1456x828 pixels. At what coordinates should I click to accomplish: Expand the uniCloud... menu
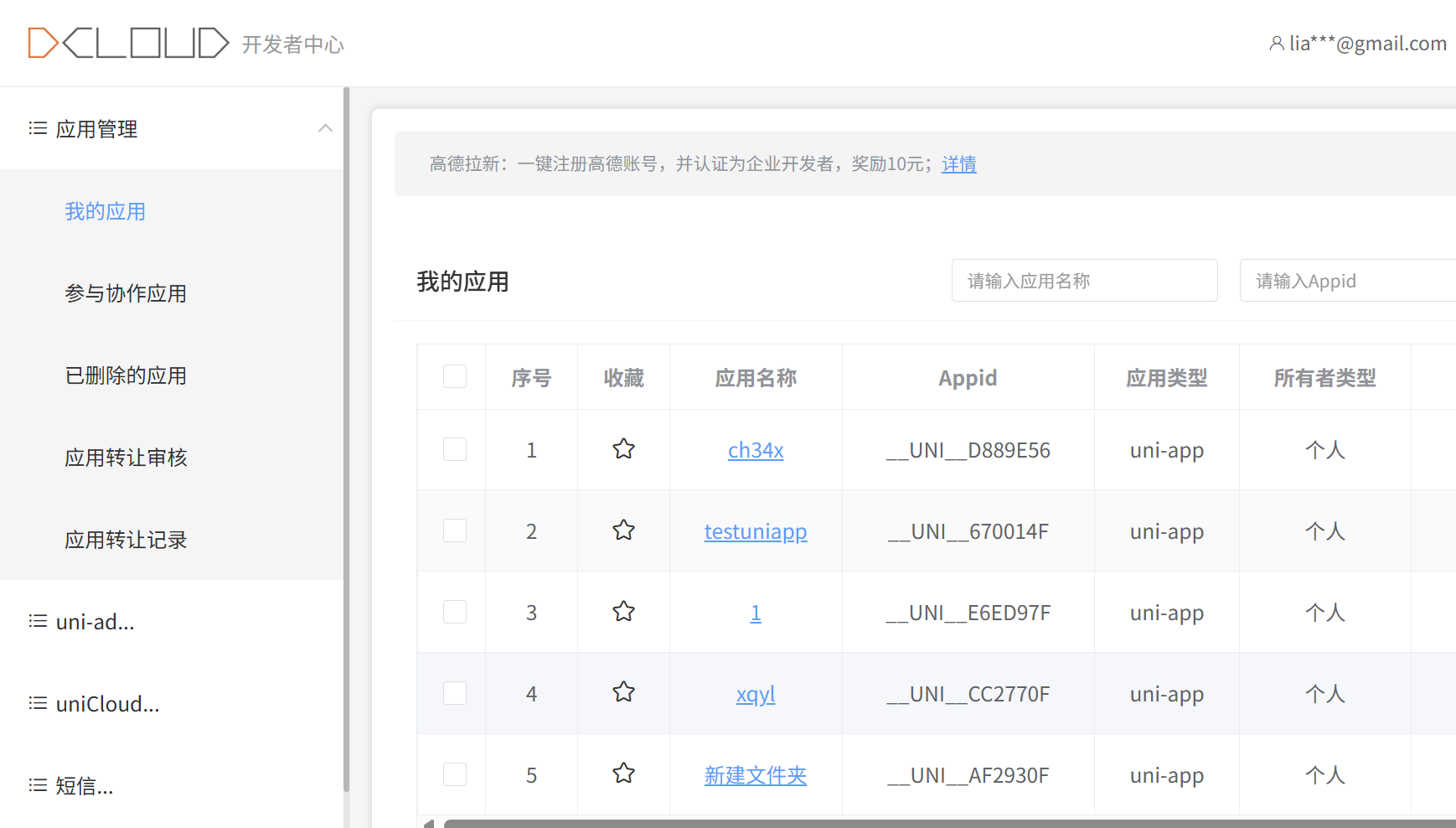[x=172, y=703]
